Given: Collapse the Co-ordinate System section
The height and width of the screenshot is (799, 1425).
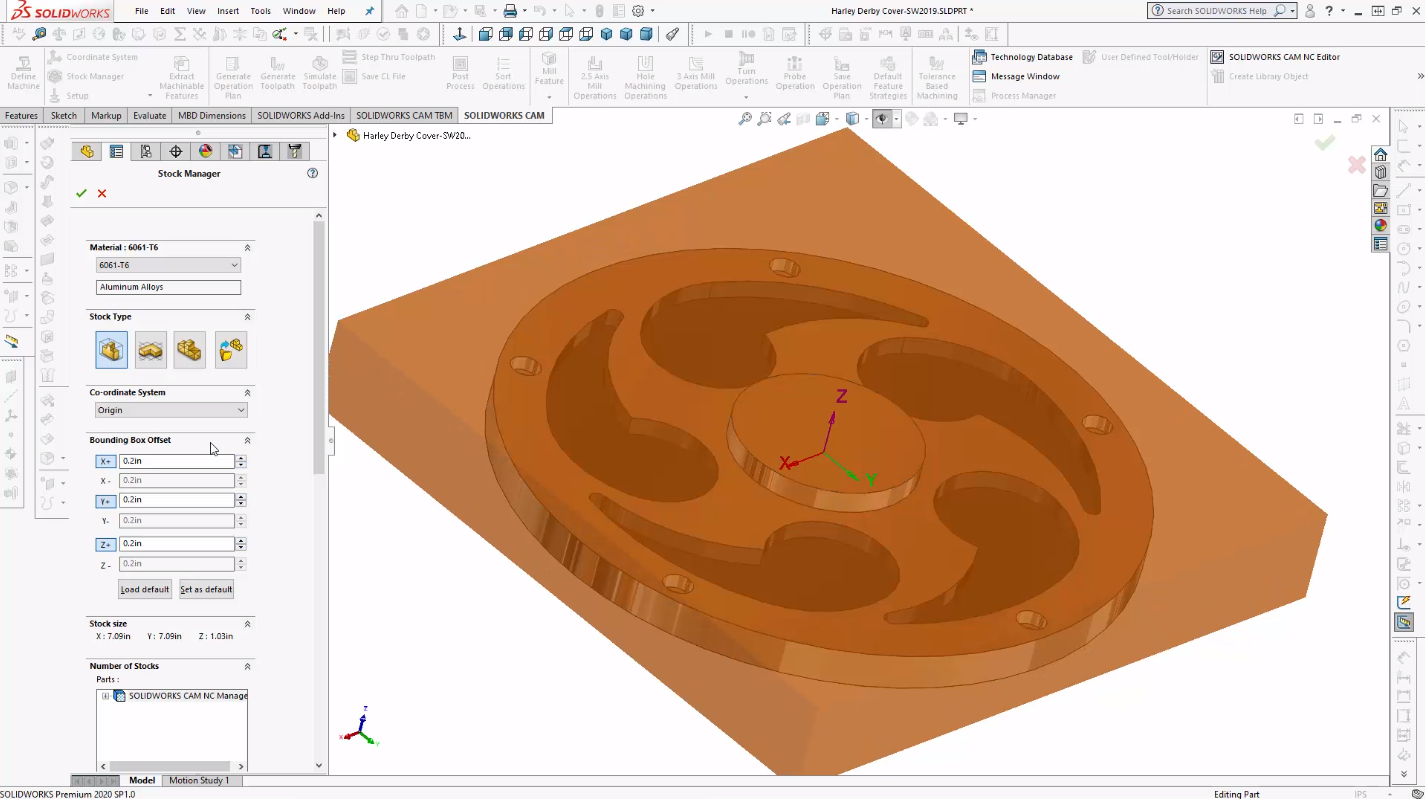Looking at the screenshot, I should (x=247, y=392).
